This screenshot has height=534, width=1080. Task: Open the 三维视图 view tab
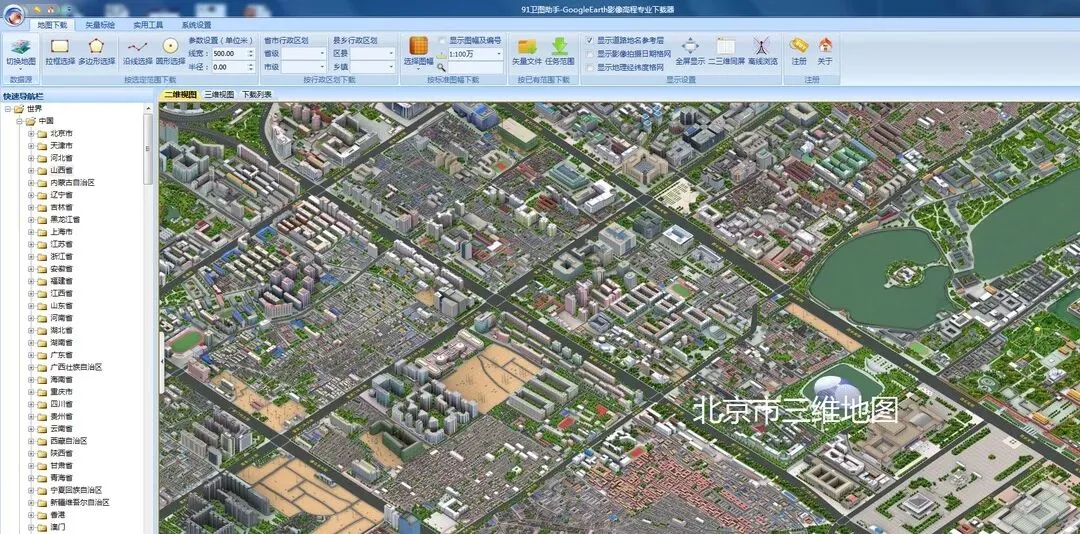(219, 94)
